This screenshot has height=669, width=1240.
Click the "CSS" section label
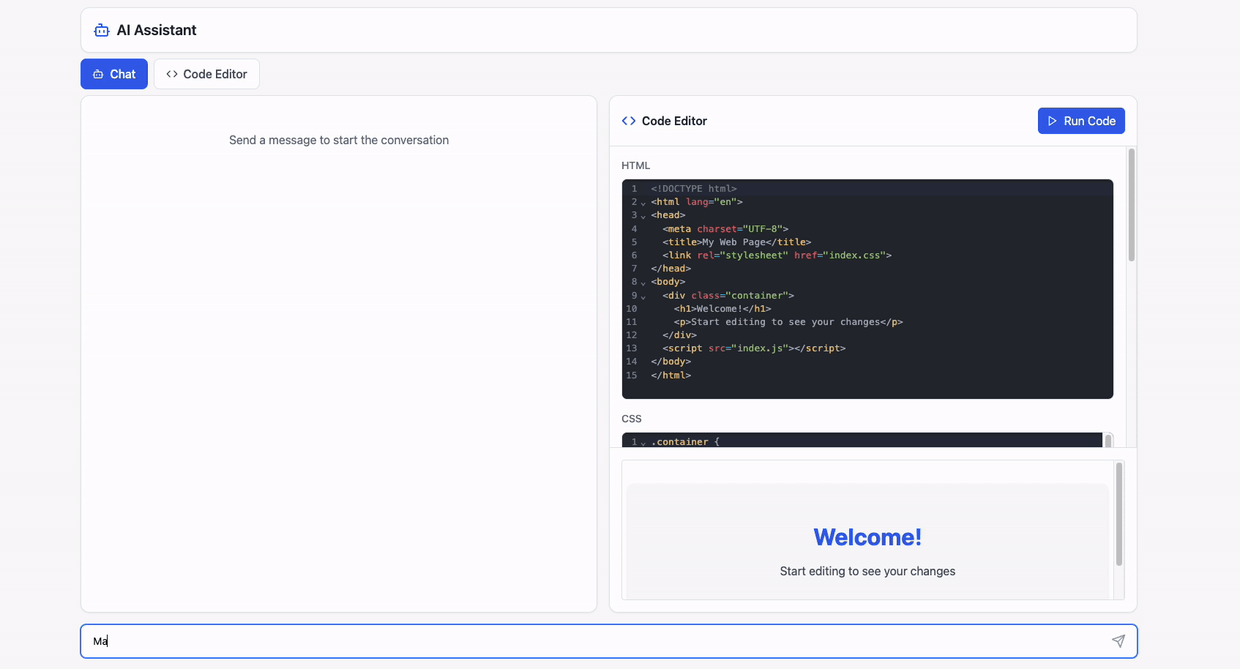pos(631,419)
